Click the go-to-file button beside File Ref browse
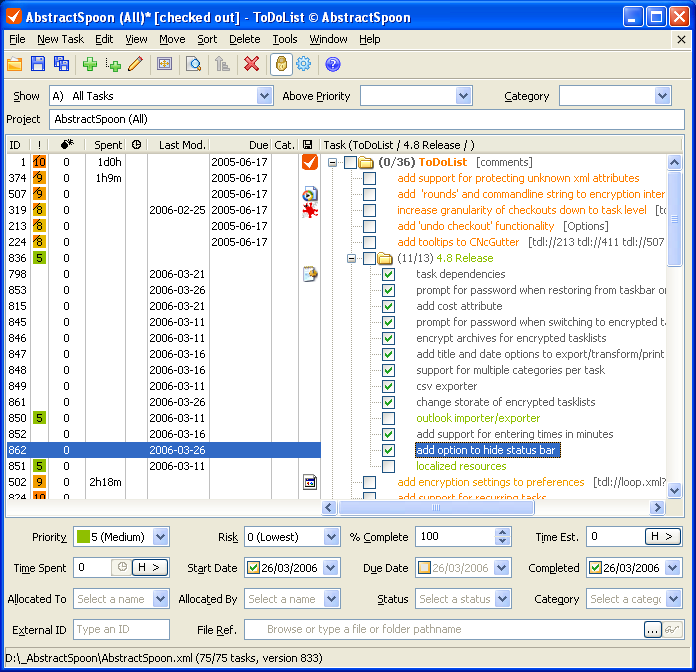 [672, 629]
